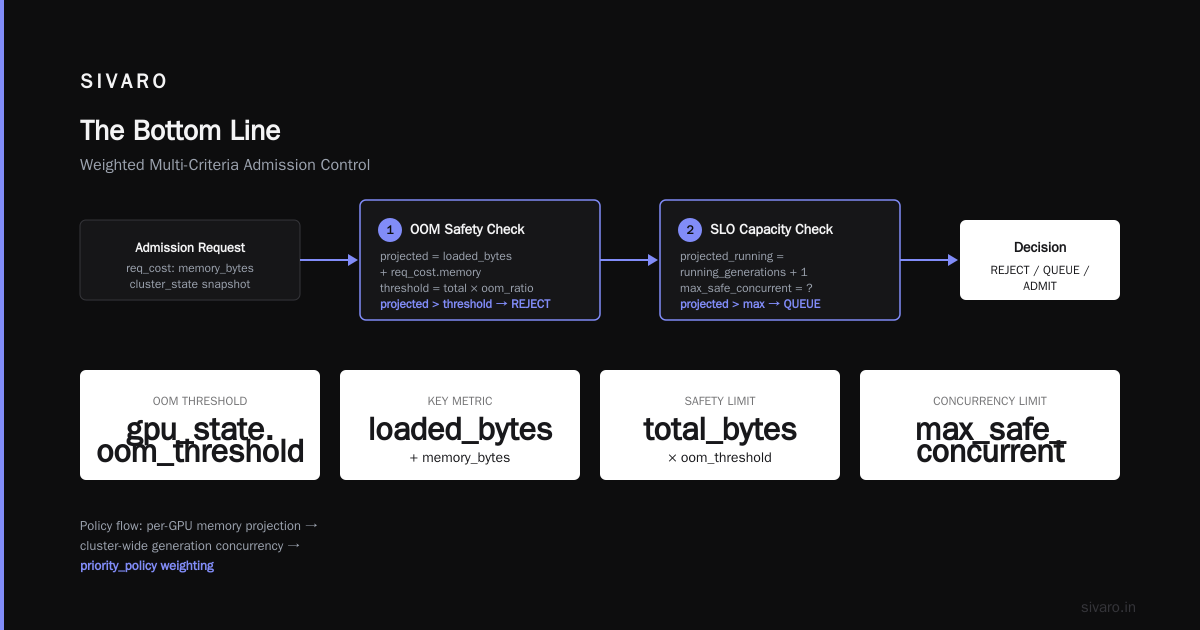Click '+ req_cost.memory' line
The height and width of the screenshot is (630, 1200).
pyautogui.click(x=430, y=272)
